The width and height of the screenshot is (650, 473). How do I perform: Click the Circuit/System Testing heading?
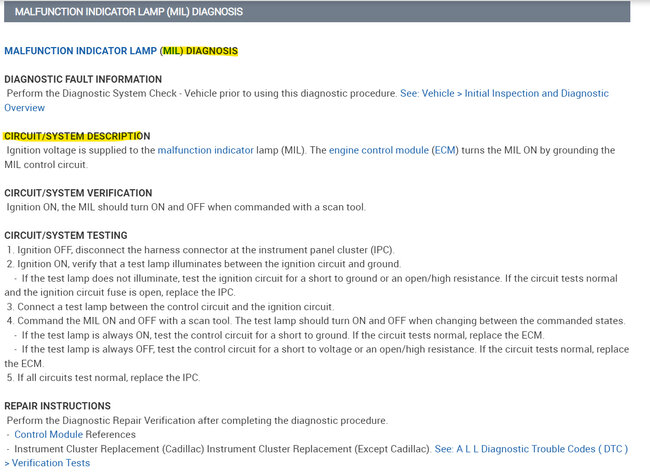pos(66,235)
